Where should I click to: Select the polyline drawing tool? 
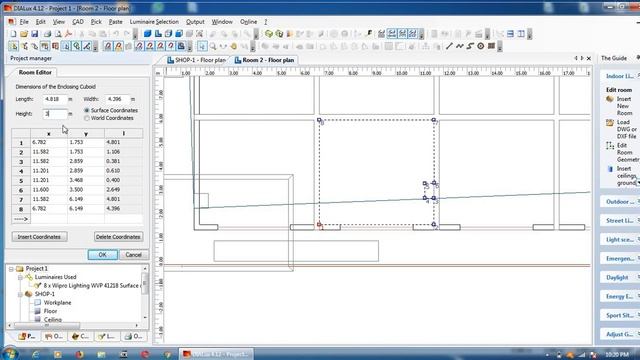point(460,46)
